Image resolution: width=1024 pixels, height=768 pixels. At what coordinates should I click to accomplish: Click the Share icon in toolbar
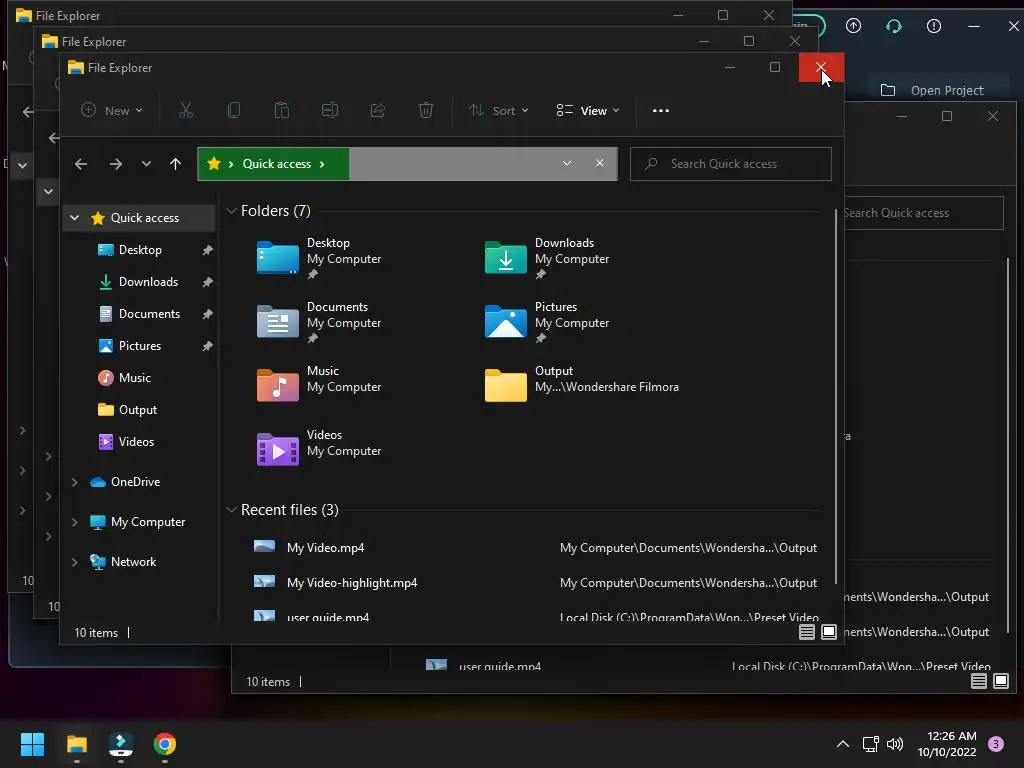coord(377,110)
